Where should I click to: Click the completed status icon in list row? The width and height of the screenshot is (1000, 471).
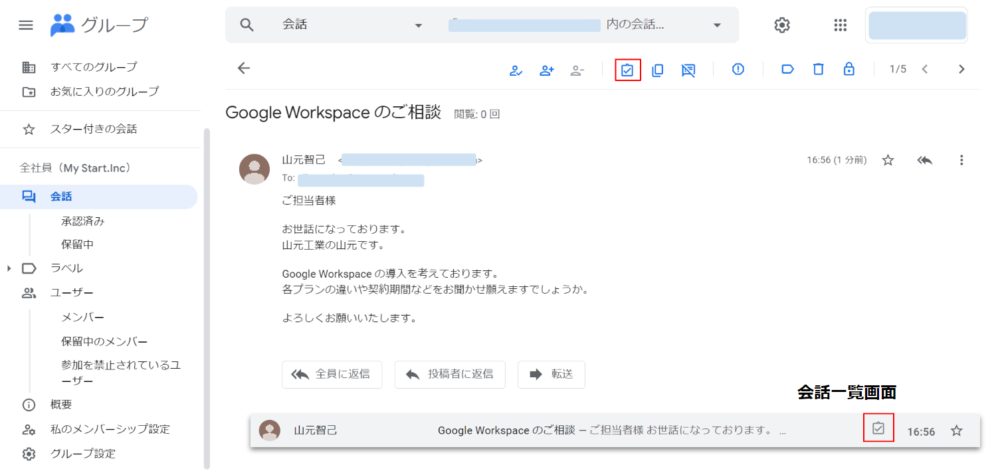pos(878,428)
